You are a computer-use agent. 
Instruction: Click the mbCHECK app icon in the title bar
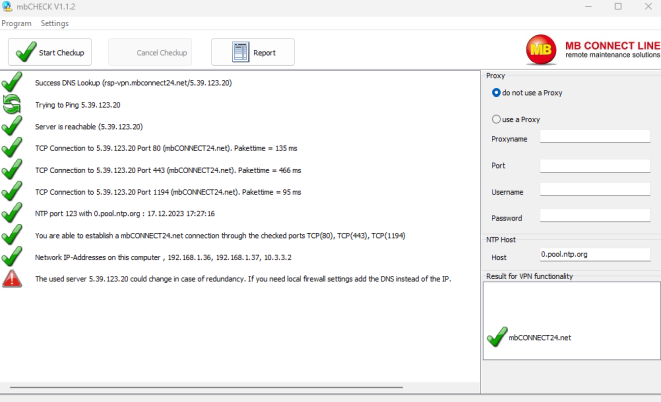pos(7,7)
